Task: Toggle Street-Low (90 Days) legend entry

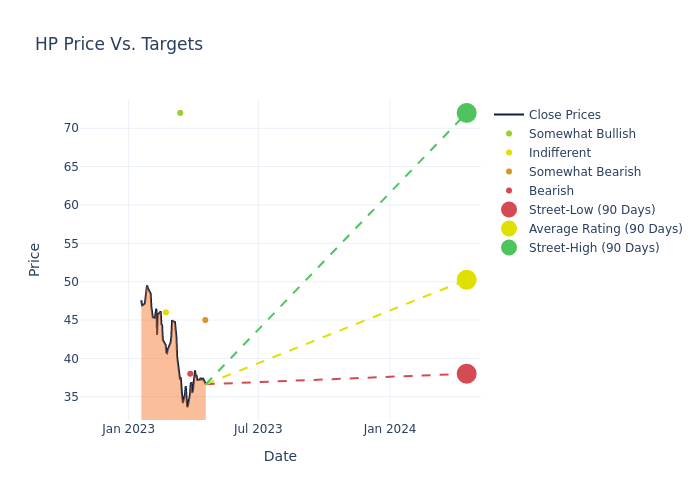Action: pos(591,210)
